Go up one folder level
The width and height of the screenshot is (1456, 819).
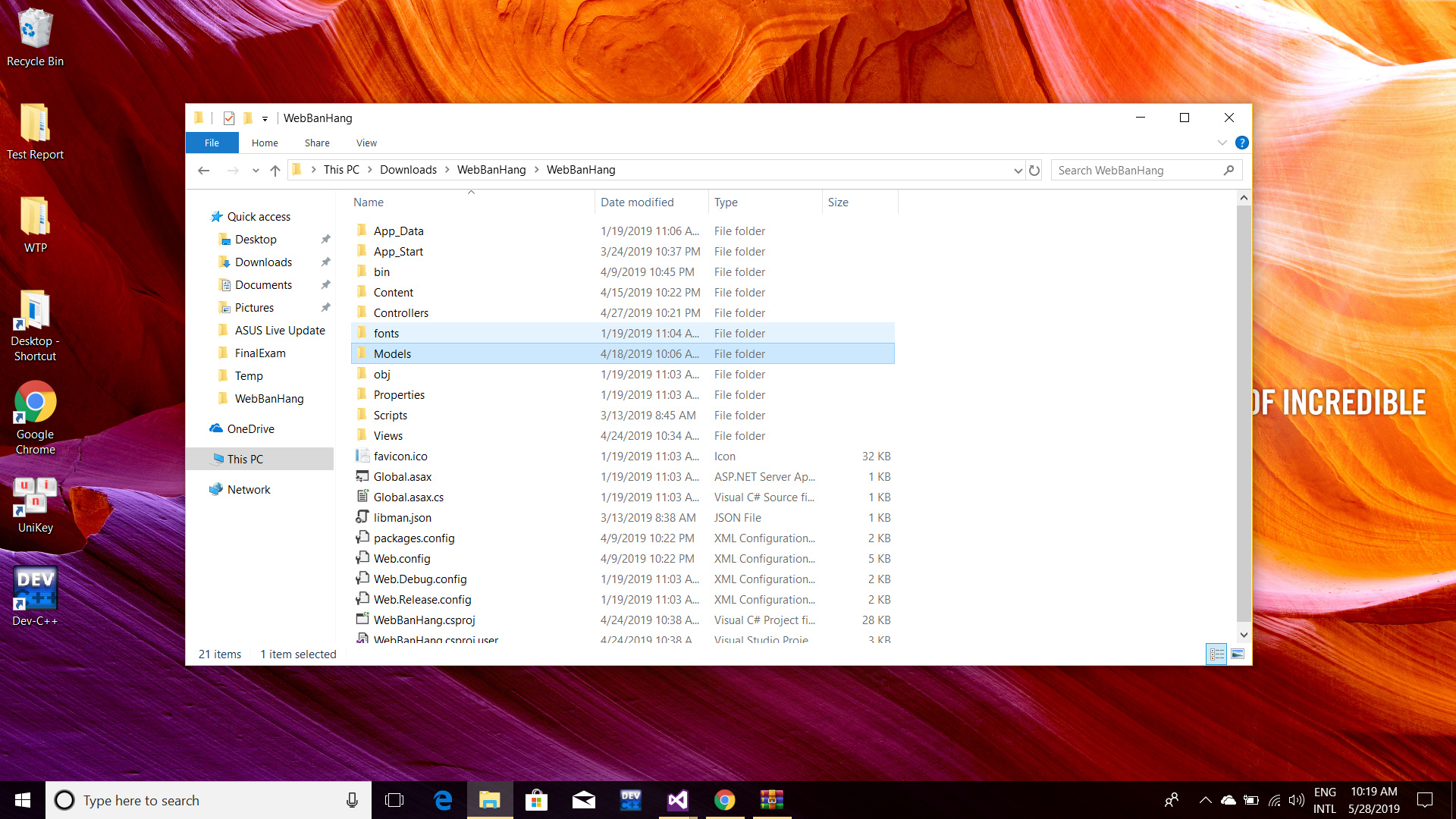click(x=275, y=171)
